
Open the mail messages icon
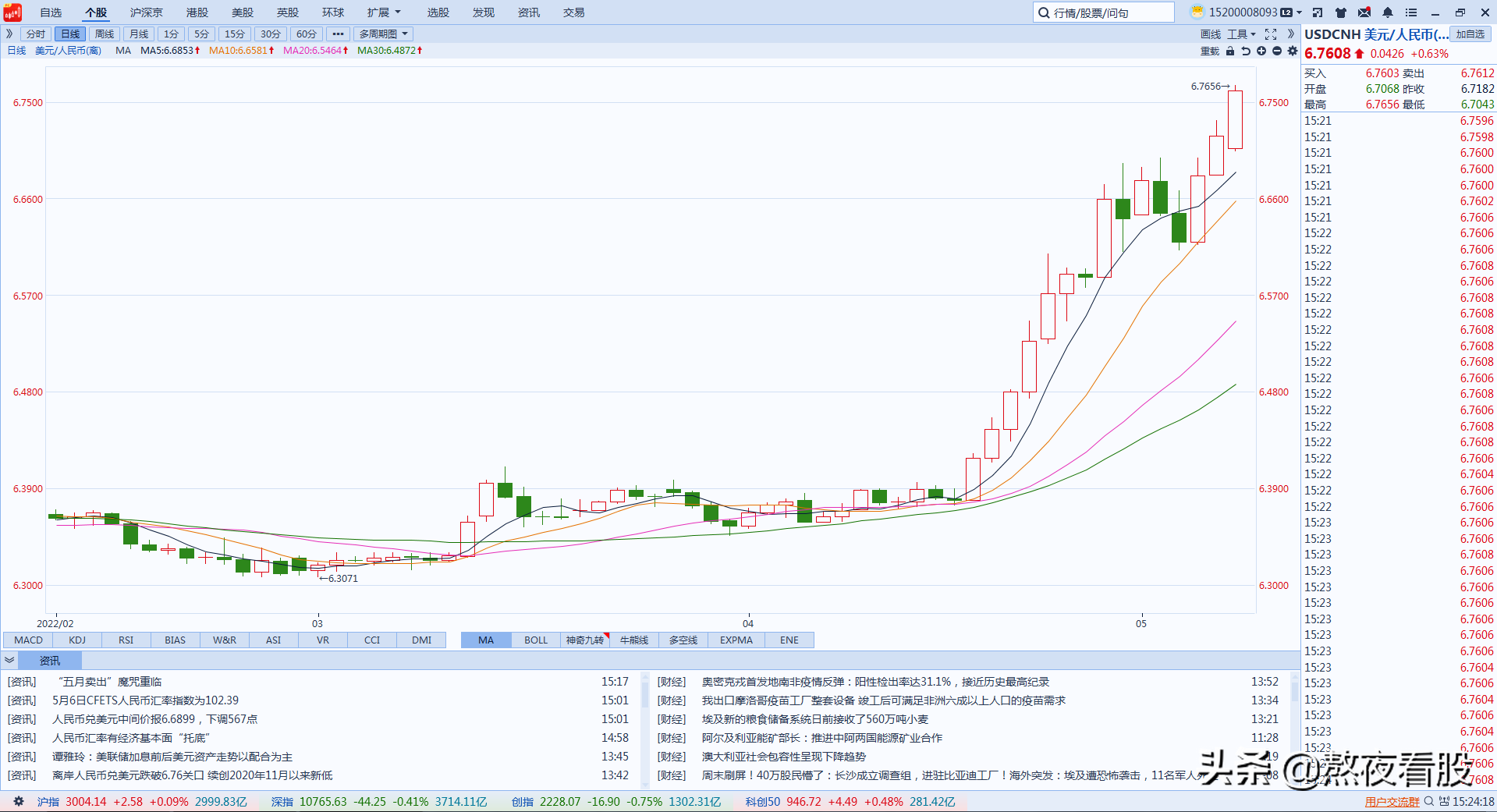(1364, 12)
